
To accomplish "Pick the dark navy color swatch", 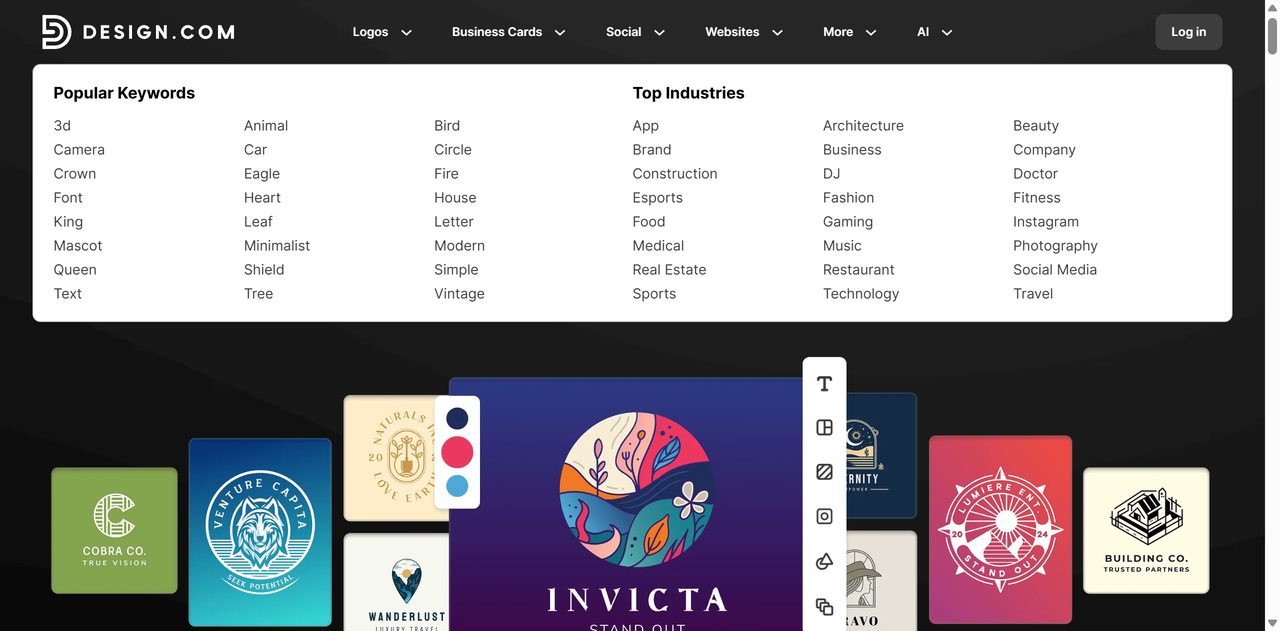I will coord(457,418).
